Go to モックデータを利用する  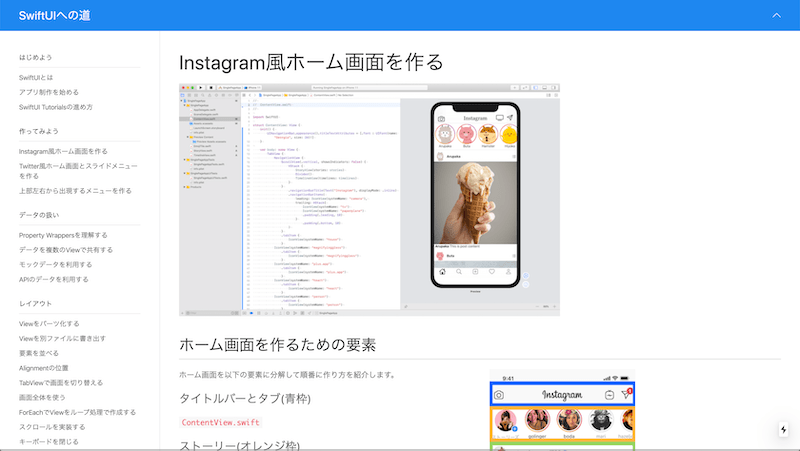click(x=56, y=265)
